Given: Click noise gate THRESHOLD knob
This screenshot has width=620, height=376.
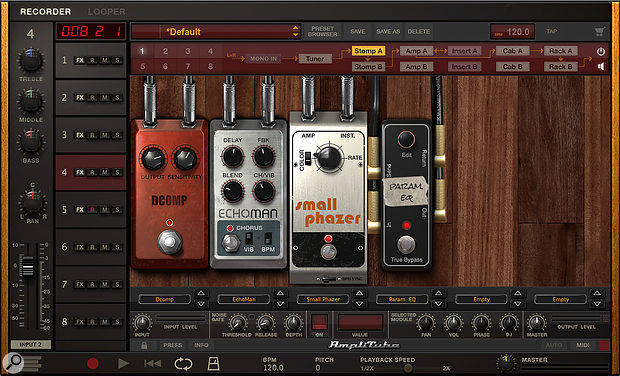Looking at the screenshot, I should click(x=237, y=323).
